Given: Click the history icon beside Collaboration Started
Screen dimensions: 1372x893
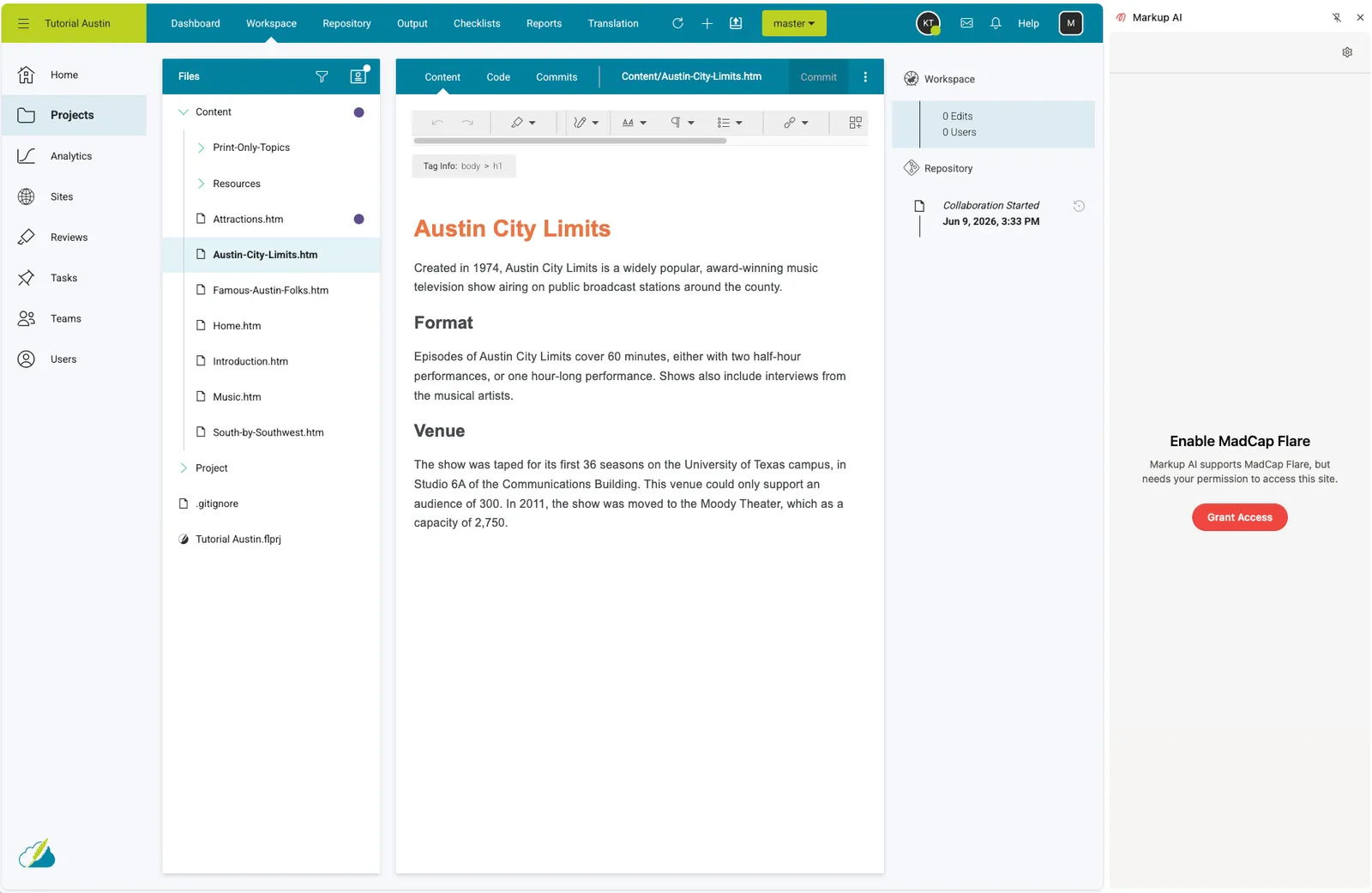Looking at the screenshot, I should click(x=1079, y=206).
